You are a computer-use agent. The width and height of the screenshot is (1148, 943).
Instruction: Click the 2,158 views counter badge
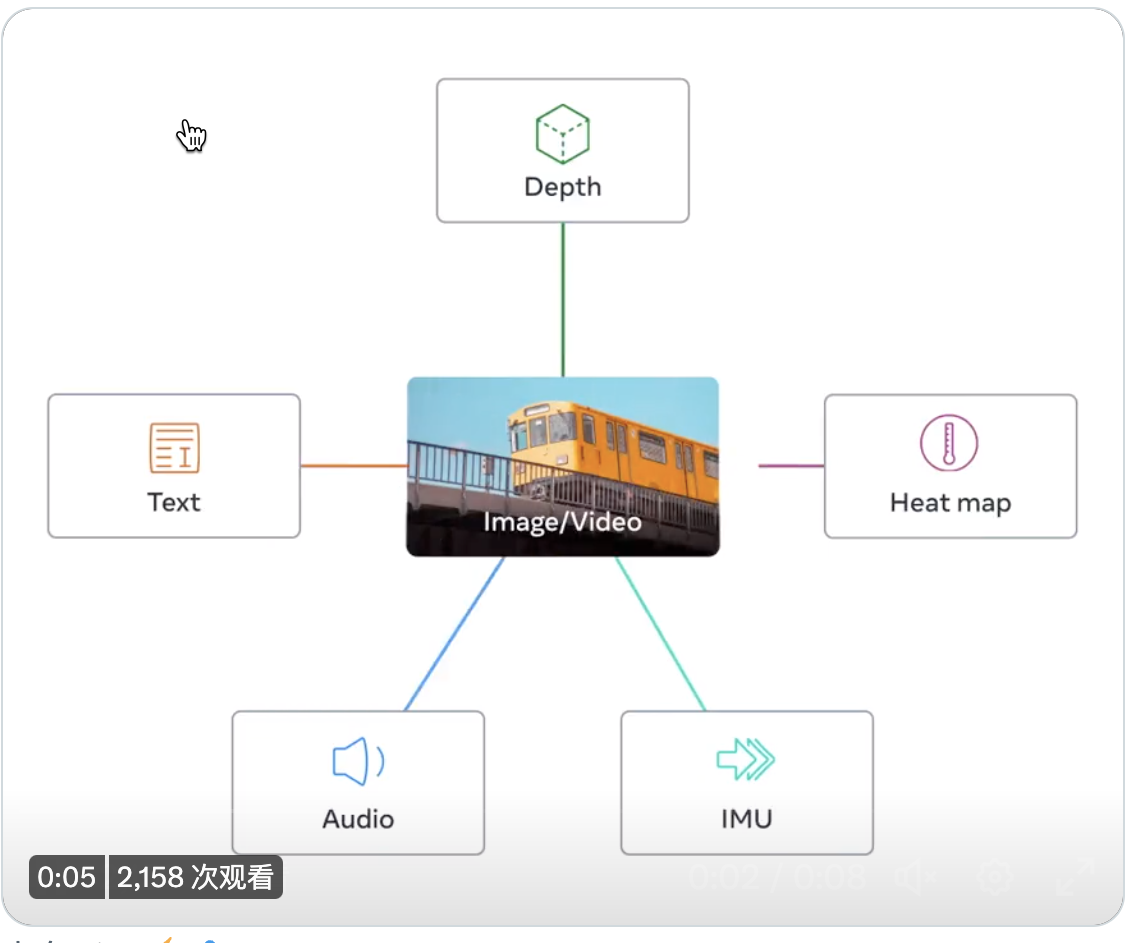pos(195,876)
